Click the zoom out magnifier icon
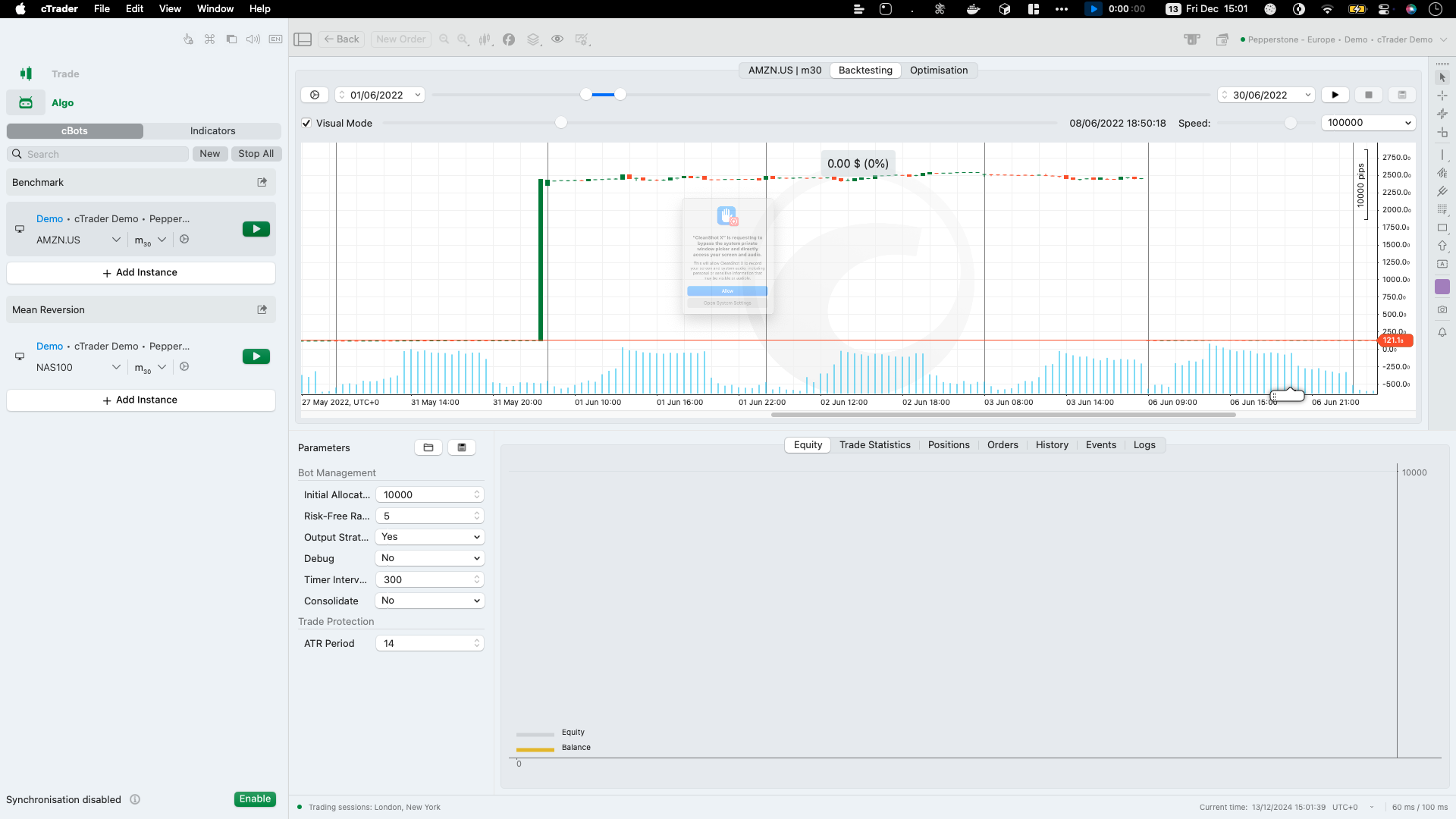Screen dimensions: 1456x819 pyautogui.click(x=444, y=39)
